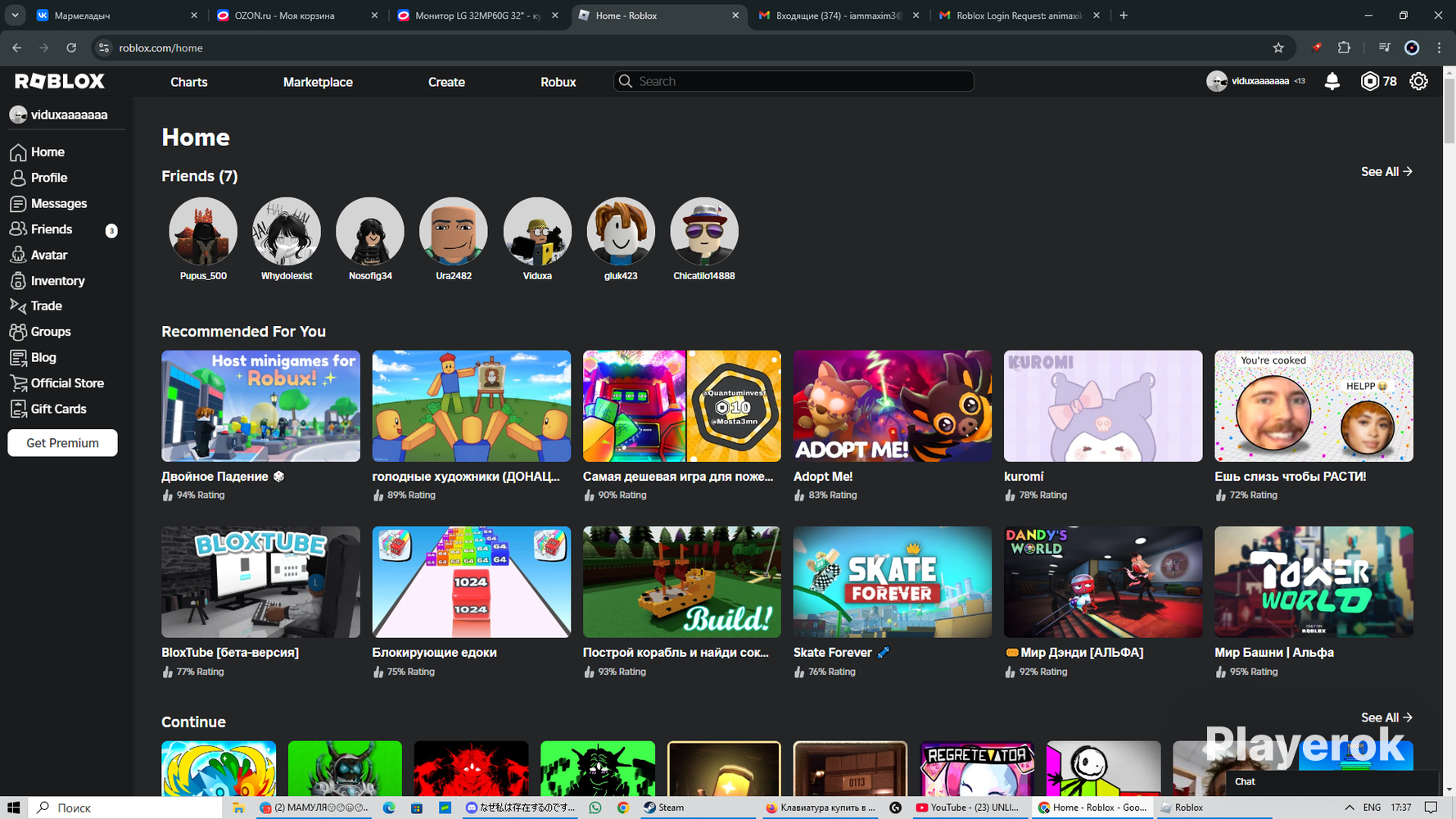Switch to the Входящие (374) Gmail tab
Screen dimensions: 1456x819
pyautogui.click(x=839, y=16)
